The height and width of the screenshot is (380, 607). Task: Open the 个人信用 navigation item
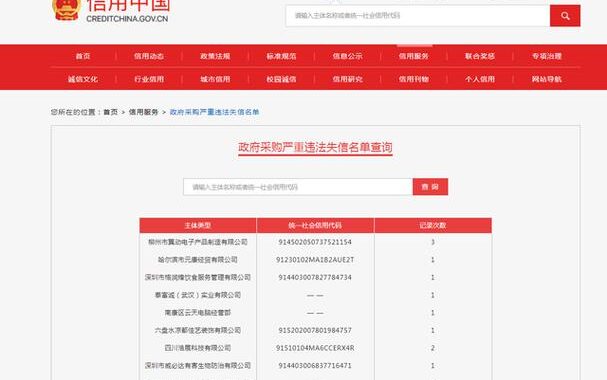[480, 79]
